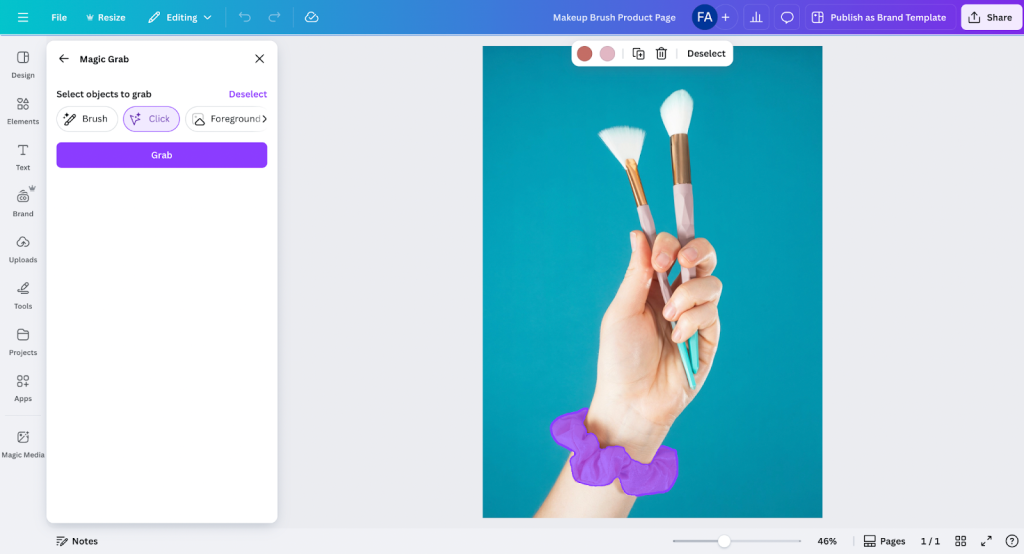The width and height of the screenshot is (1024, 554).
Task: Choose the Foreground selection mode
Action: 226,119
